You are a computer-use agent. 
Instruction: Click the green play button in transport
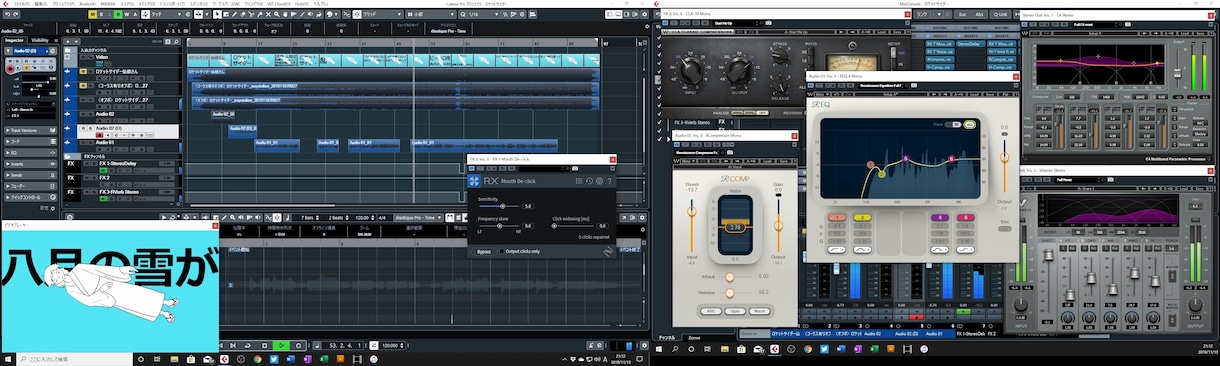coord(282,345)
